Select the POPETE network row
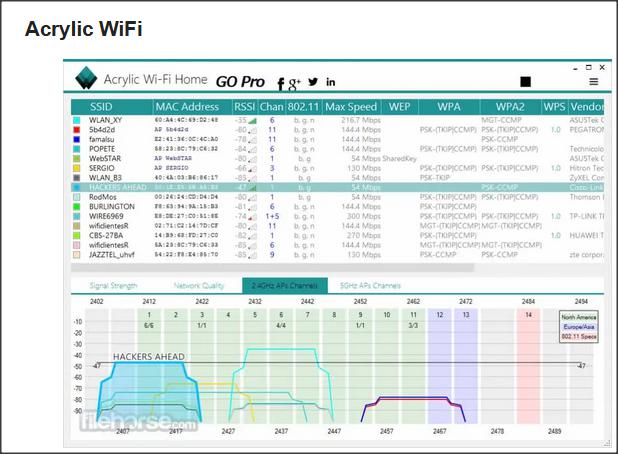This screenshot has width=618, height=454. [x=337, y=149]
